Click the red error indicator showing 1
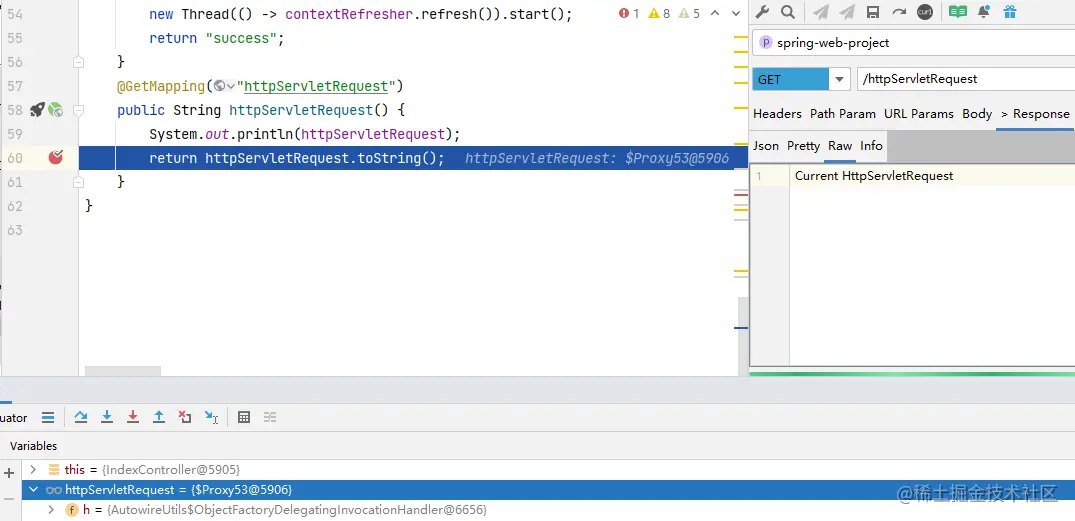This screenshot has height=521, width=1075. pos(629,13)
